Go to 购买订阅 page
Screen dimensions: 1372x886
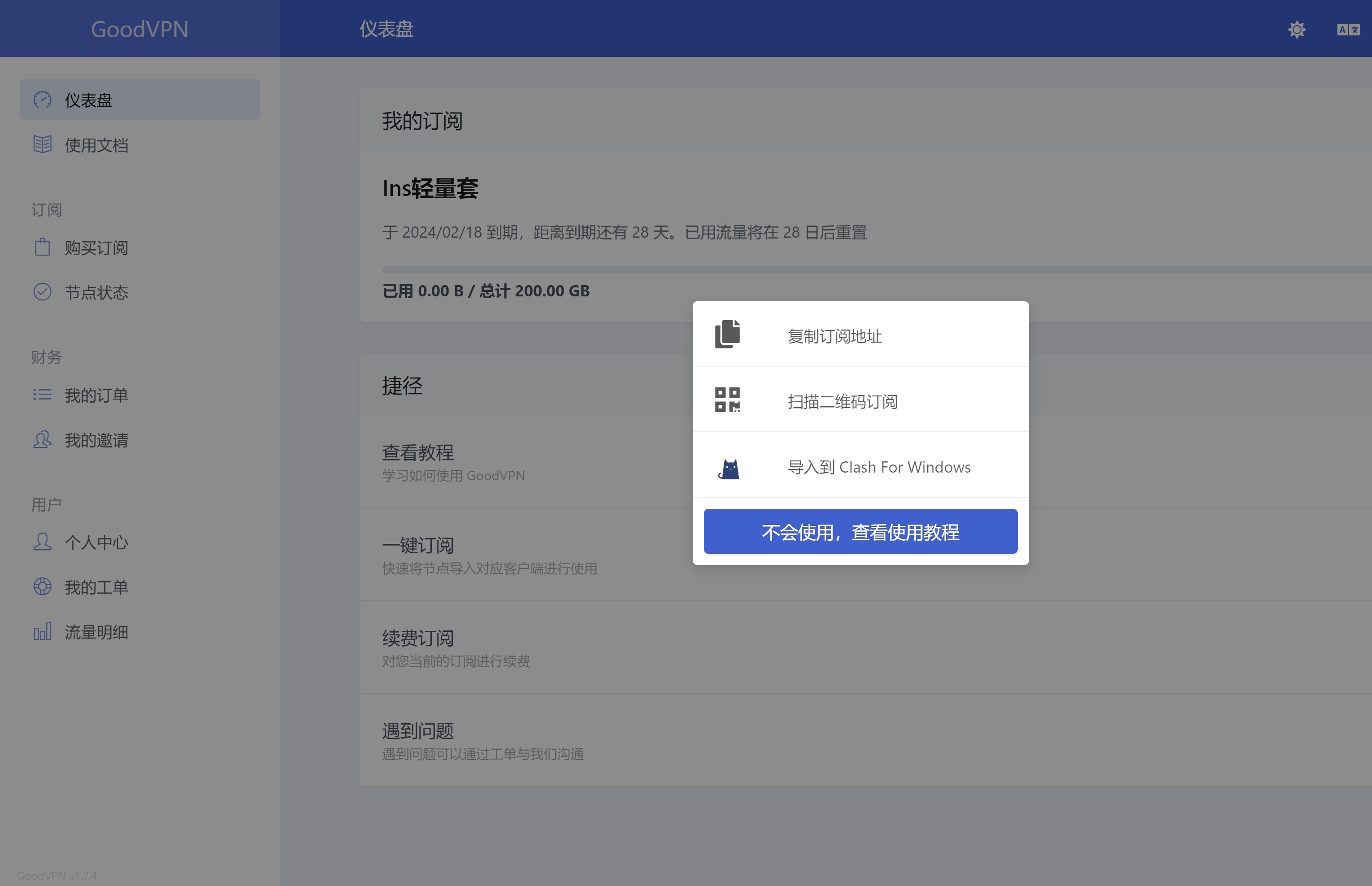point(140,248)
